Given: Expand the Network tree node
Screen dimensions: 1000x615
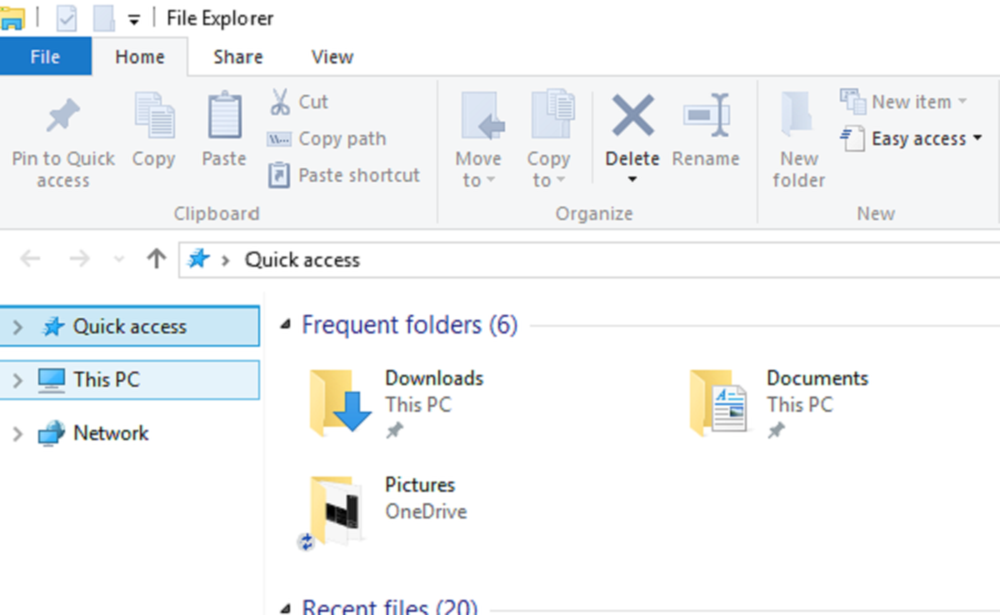Looking at the screenshot, I should point(18,434).
